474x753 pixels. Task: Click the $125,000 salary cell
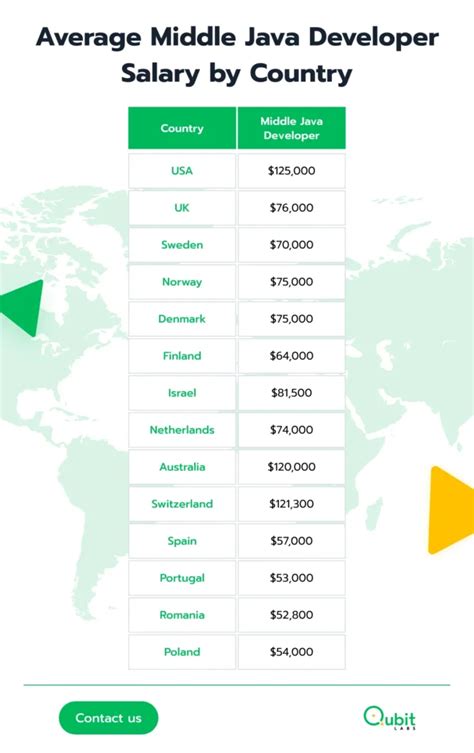click(292, 170)
